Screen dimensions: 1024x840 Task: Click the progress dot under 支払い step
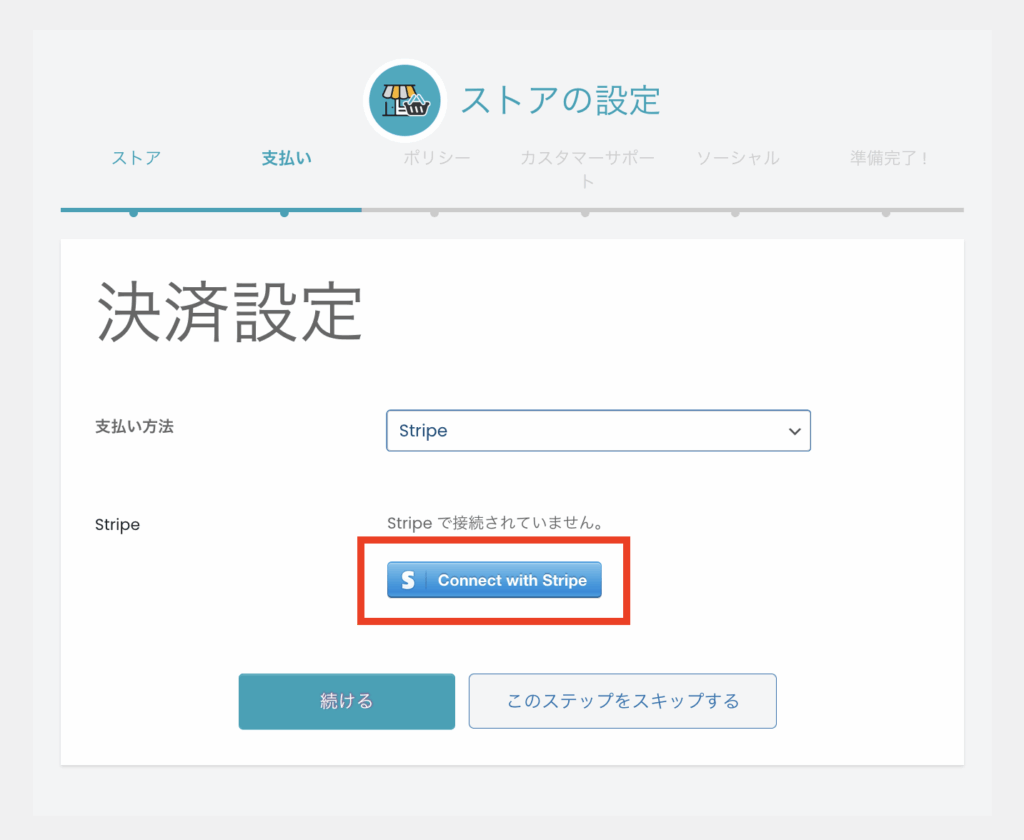[x=285, y=212]
